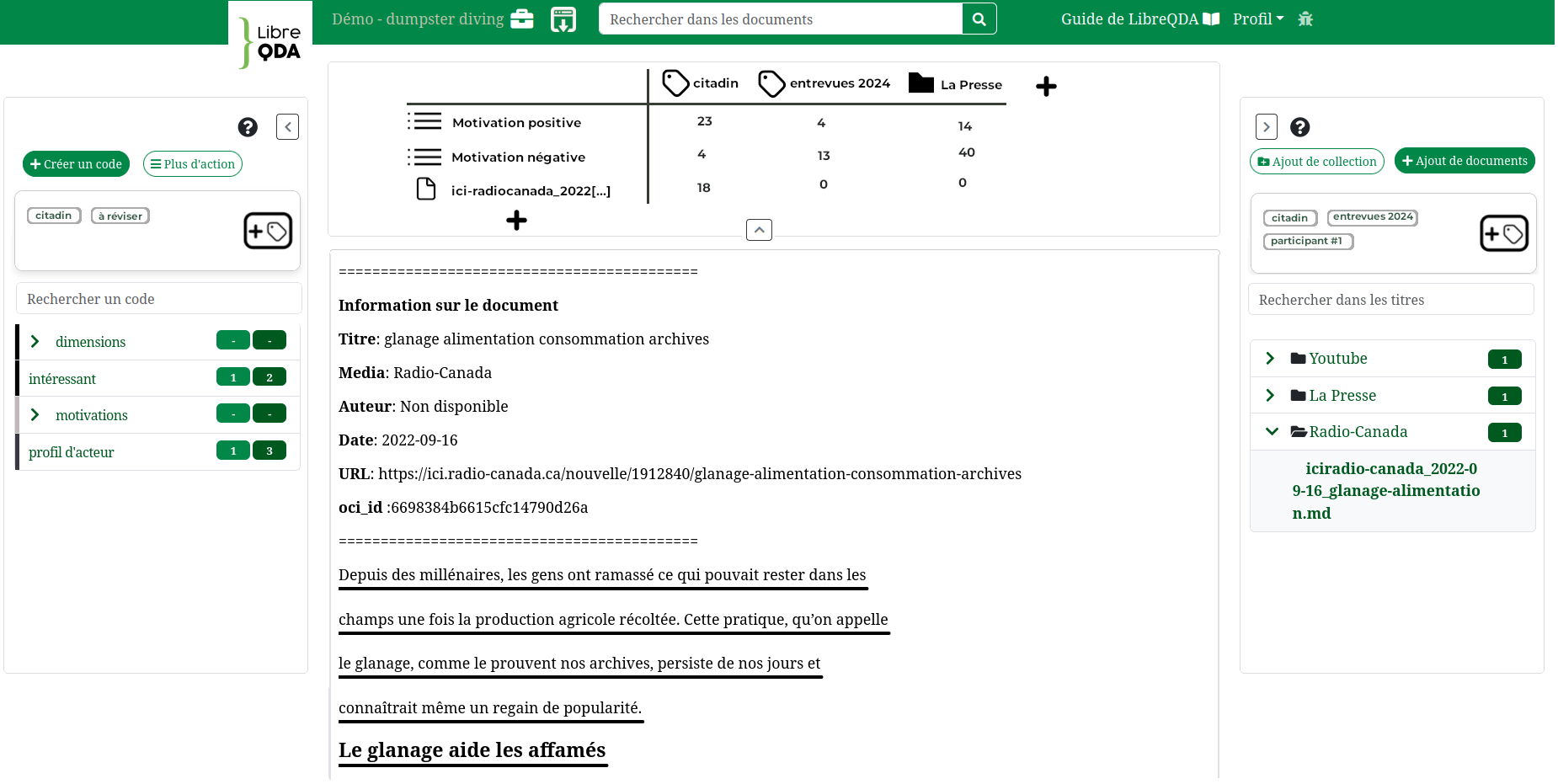Click Créer un code button
The image size is (1558, 784).
click(76, 164)
